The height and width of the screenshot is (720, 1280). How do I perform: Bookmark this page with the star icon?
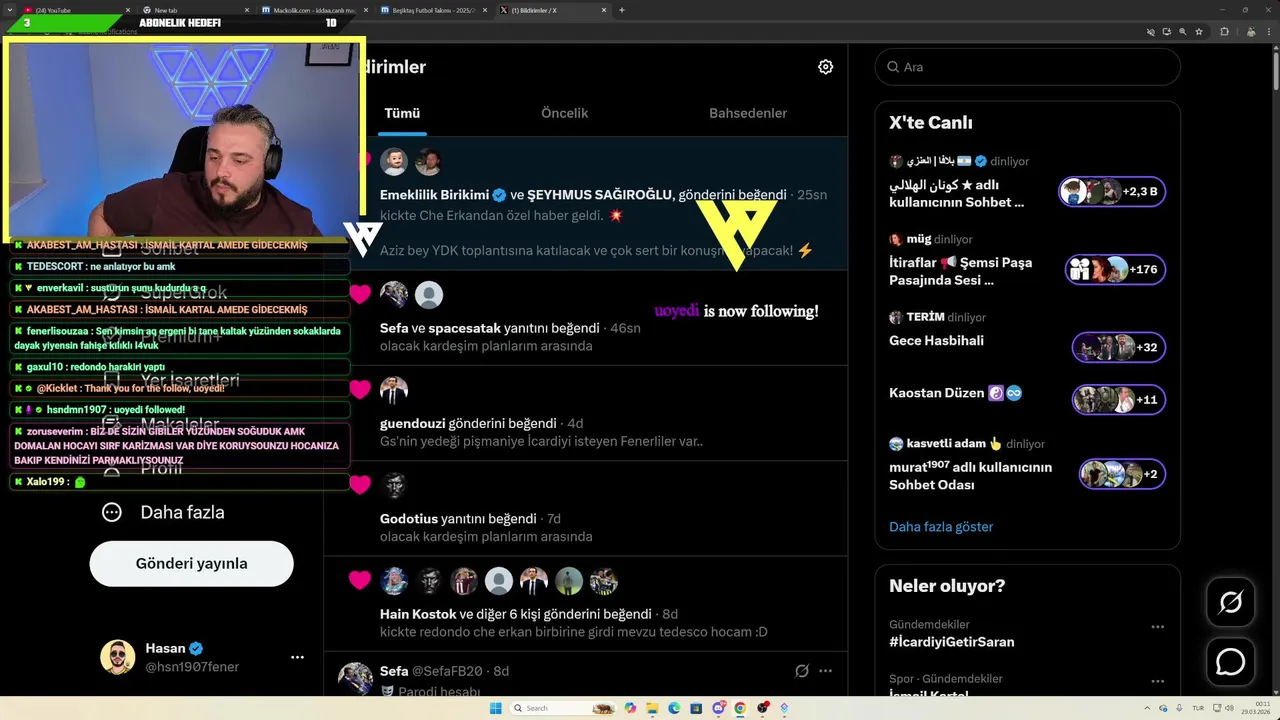pyautogui.click(x=1199, y=31)
